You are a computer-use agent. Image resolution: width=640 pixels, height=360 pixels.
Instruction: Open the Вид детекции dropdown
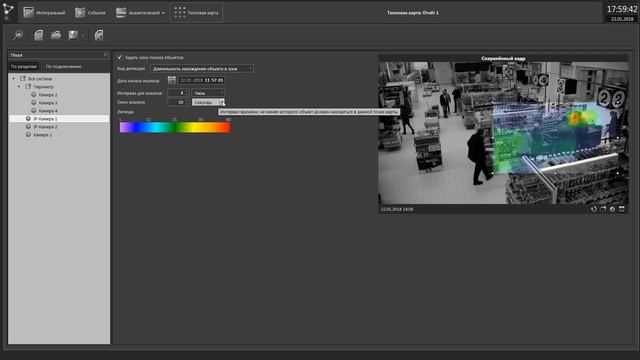(x=202, y=69)
